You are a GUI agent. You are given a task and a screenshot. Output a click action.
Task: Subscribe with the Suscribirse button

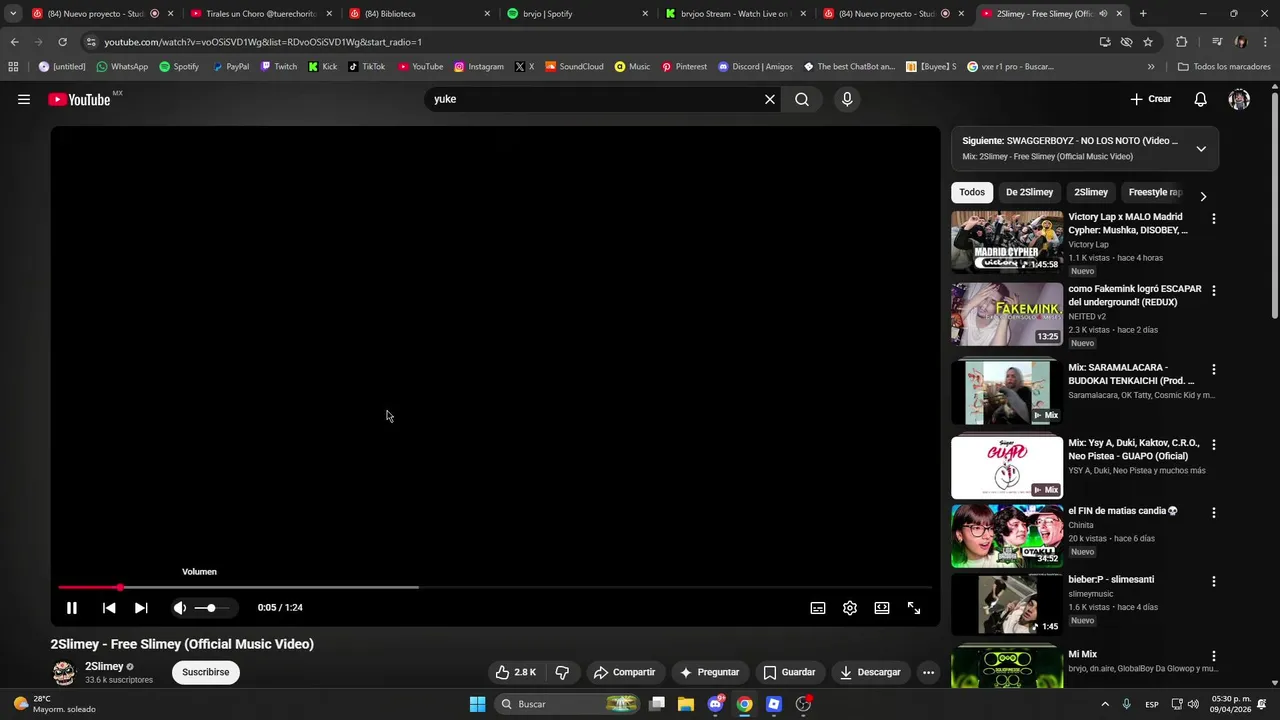click(x=206, y=672)
